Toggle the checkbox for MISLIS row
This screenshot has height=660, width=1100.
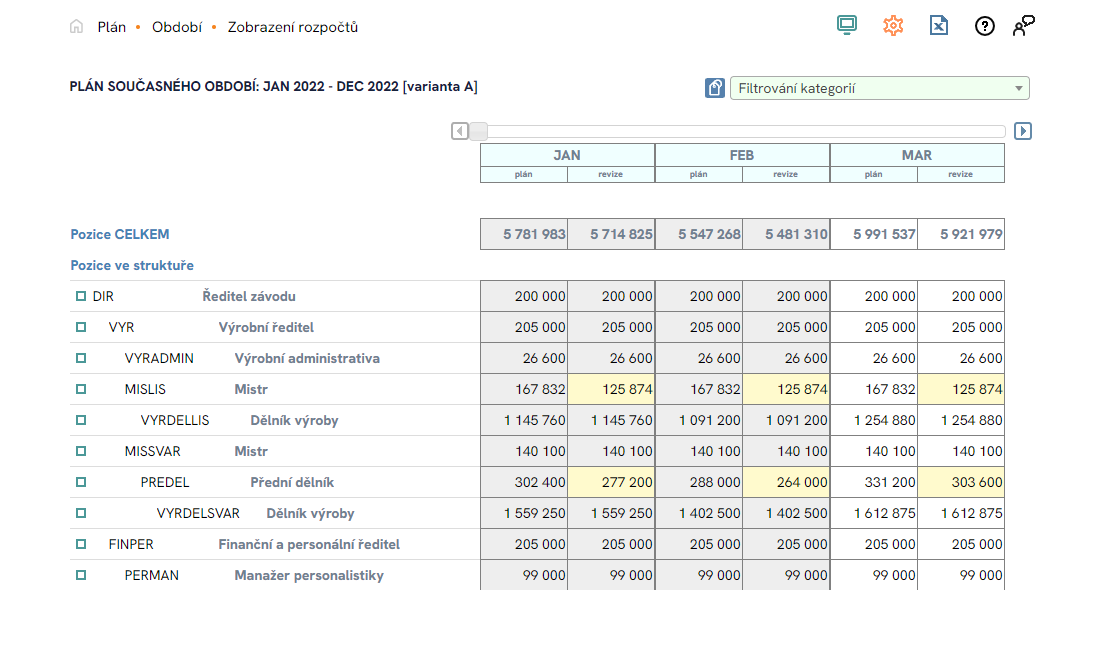point(81,389)
